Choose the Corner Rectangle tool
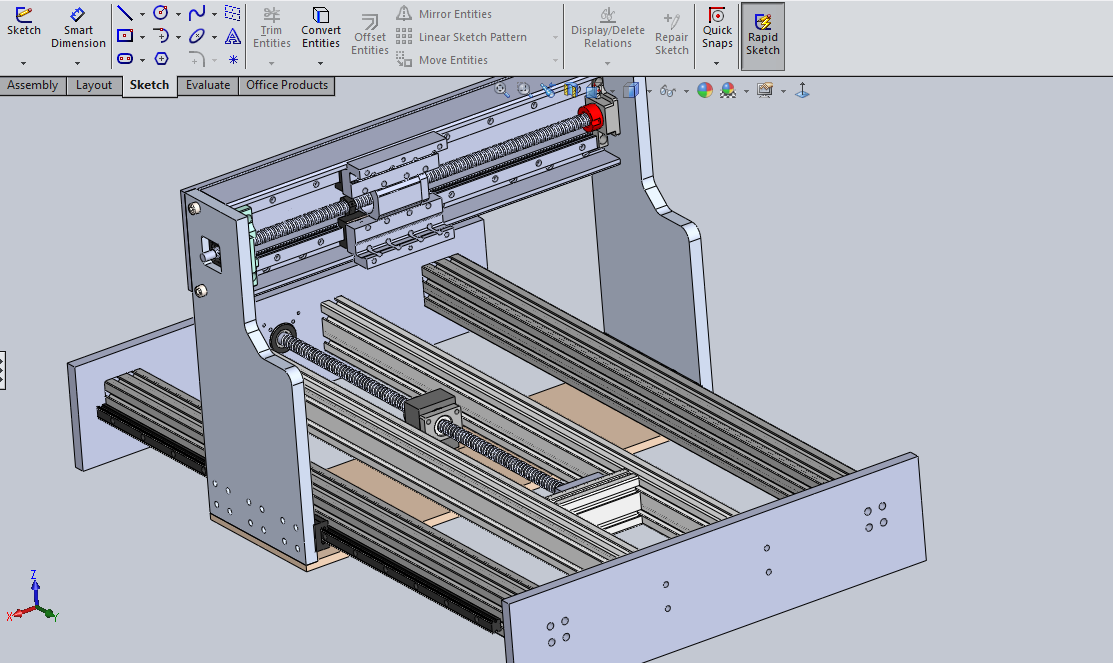This screenshot has width=1113, height=663. click(x=125, y=36)
